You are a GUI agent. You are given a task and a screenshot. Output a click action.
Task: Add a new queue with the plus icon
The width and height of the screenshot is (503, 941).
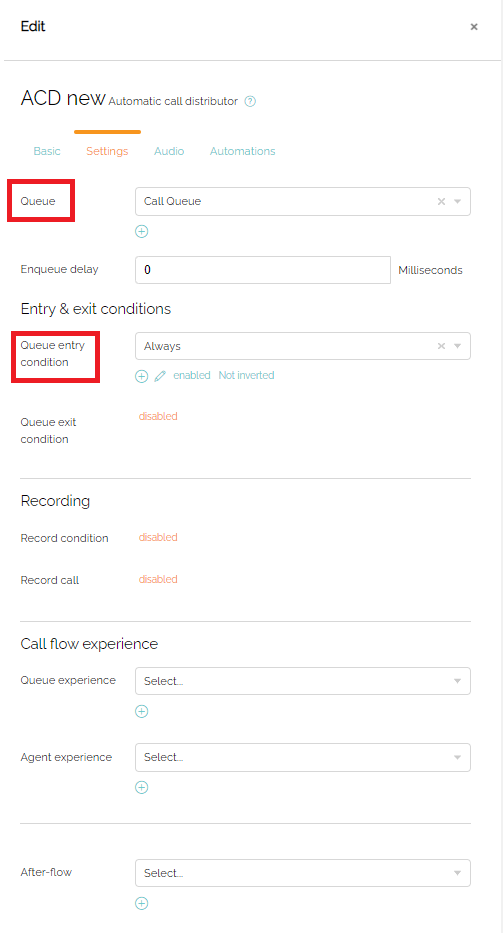pos(142,231)
